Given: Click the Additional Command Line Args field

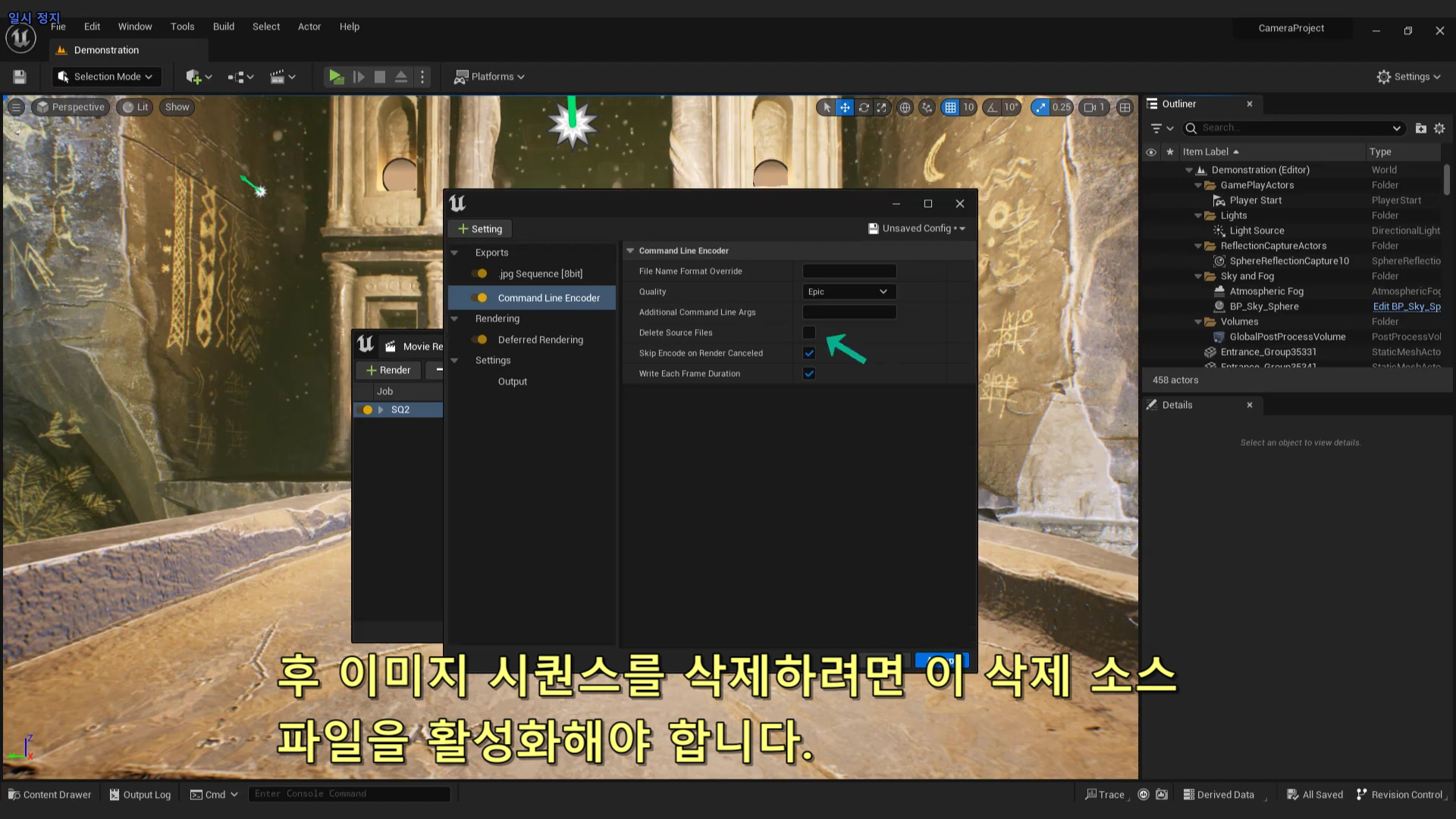Looking at the screenshot, I should (849, 312).
